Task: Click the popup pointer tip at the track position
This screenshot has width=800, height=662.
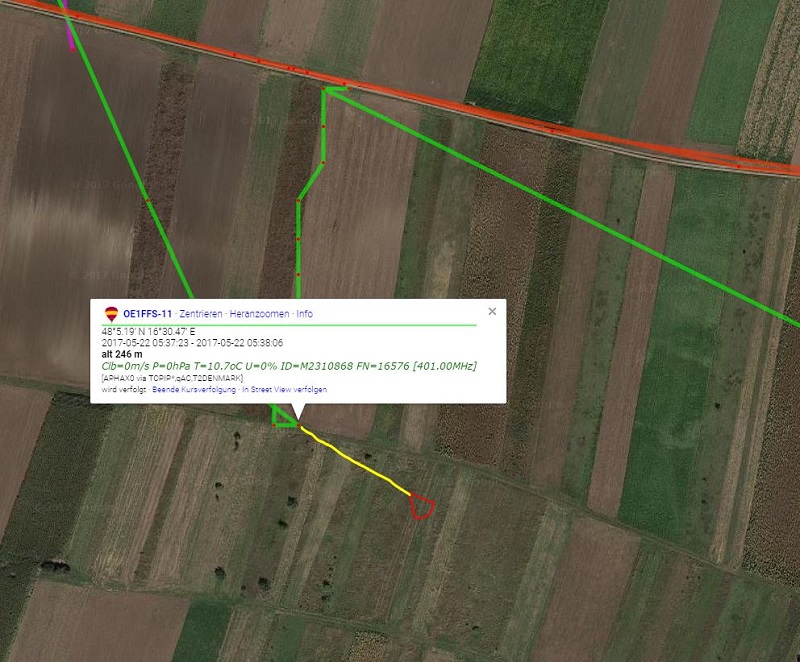Action: pyautogui.click(x=298, y=422)
